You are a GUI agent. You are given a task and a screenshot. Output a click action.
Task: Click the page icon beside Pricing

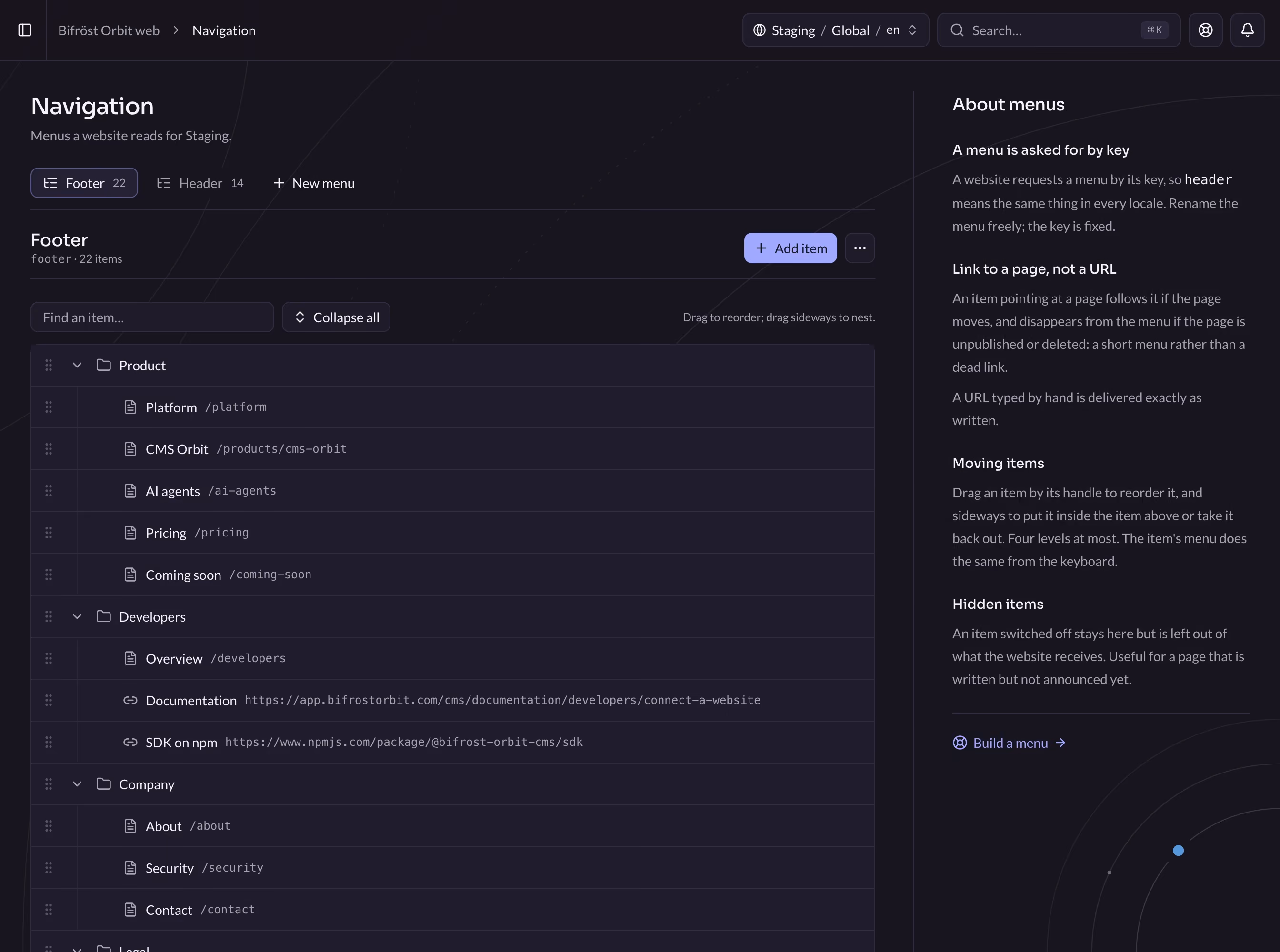click(x=130, y=533)
